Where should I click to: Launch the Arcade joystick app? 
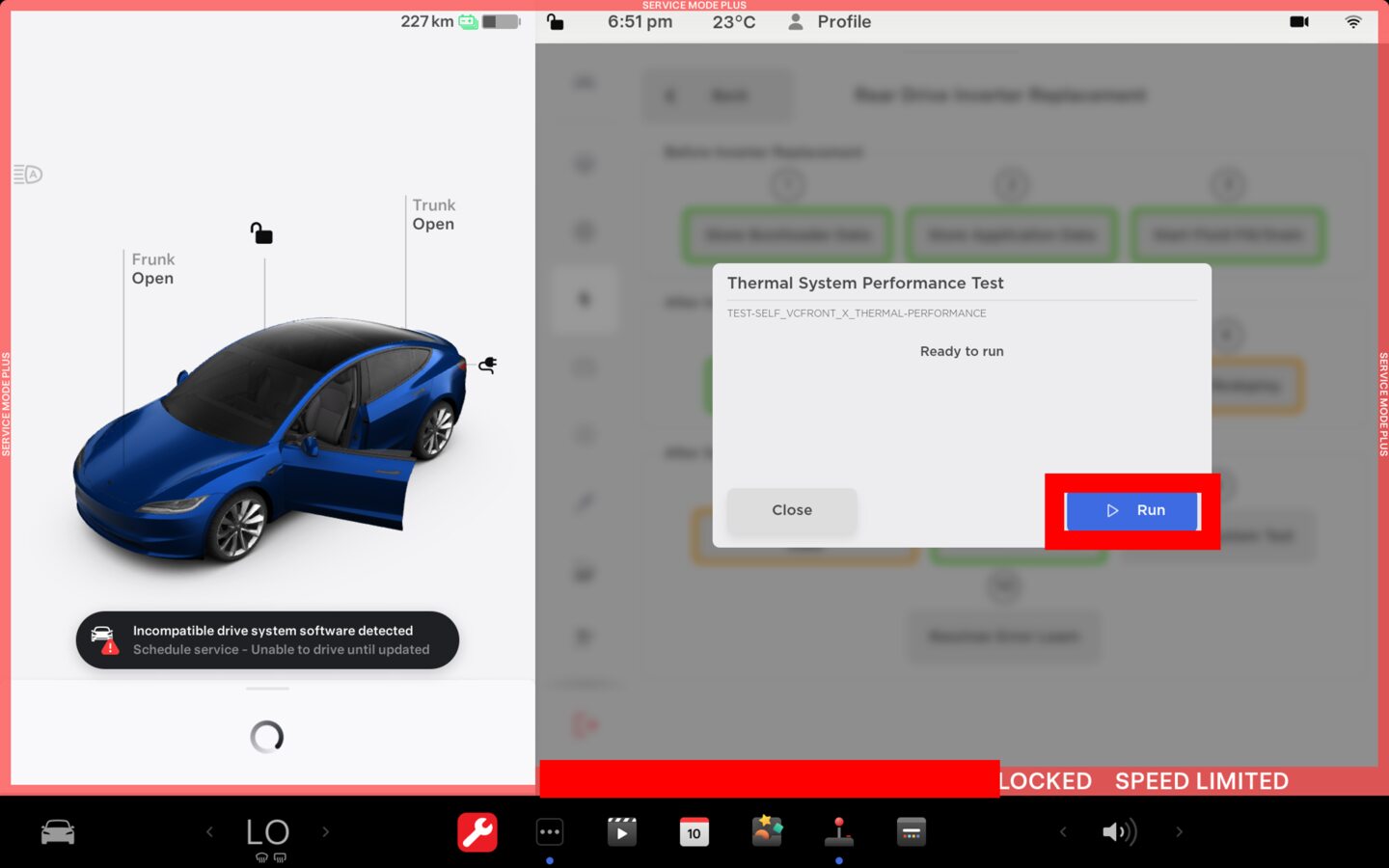[x=838, y=832]
